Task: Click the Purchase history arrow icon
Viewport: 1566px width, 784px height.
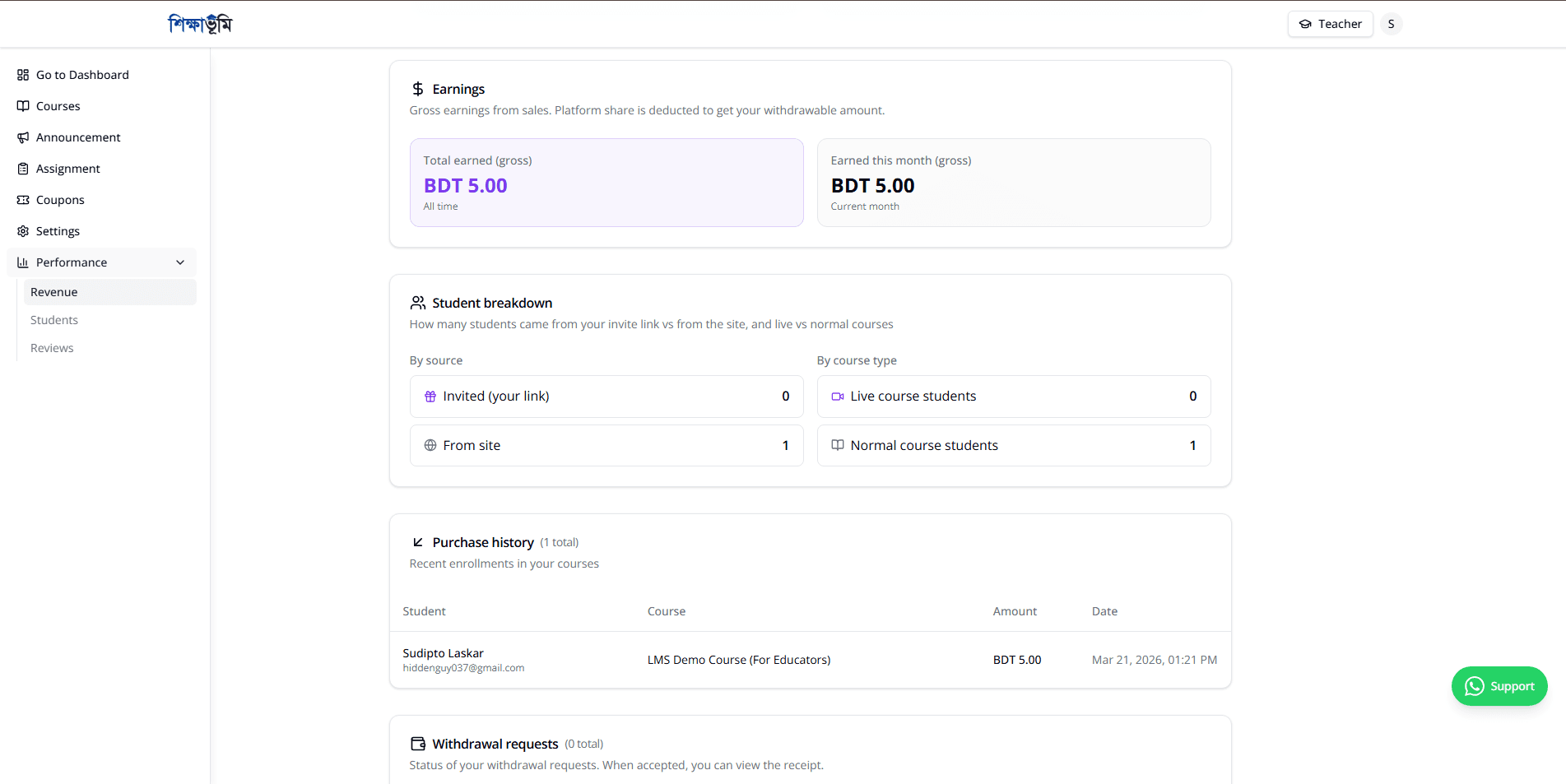Action: pyautogui.click(x=418, y=542)
